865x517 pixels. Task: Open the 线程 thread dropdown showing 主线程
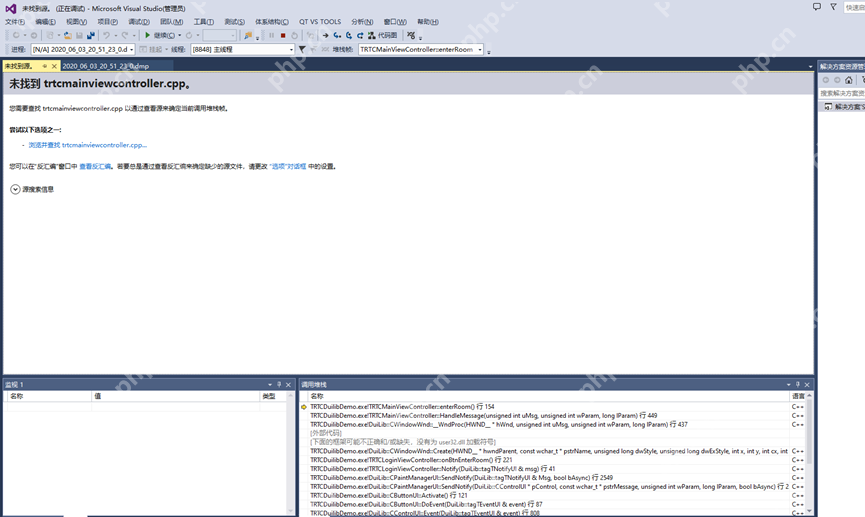(x=242, y=49)
